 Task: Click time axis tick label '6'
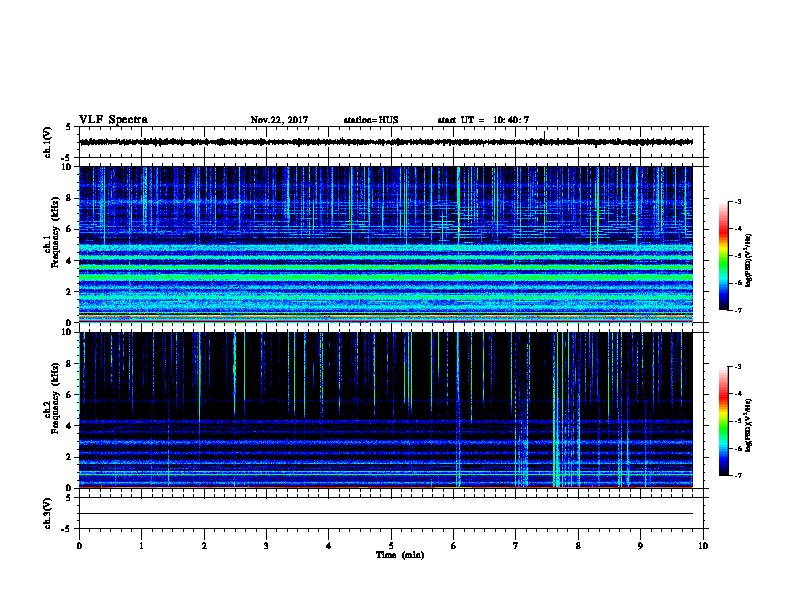tap(454, 546)
